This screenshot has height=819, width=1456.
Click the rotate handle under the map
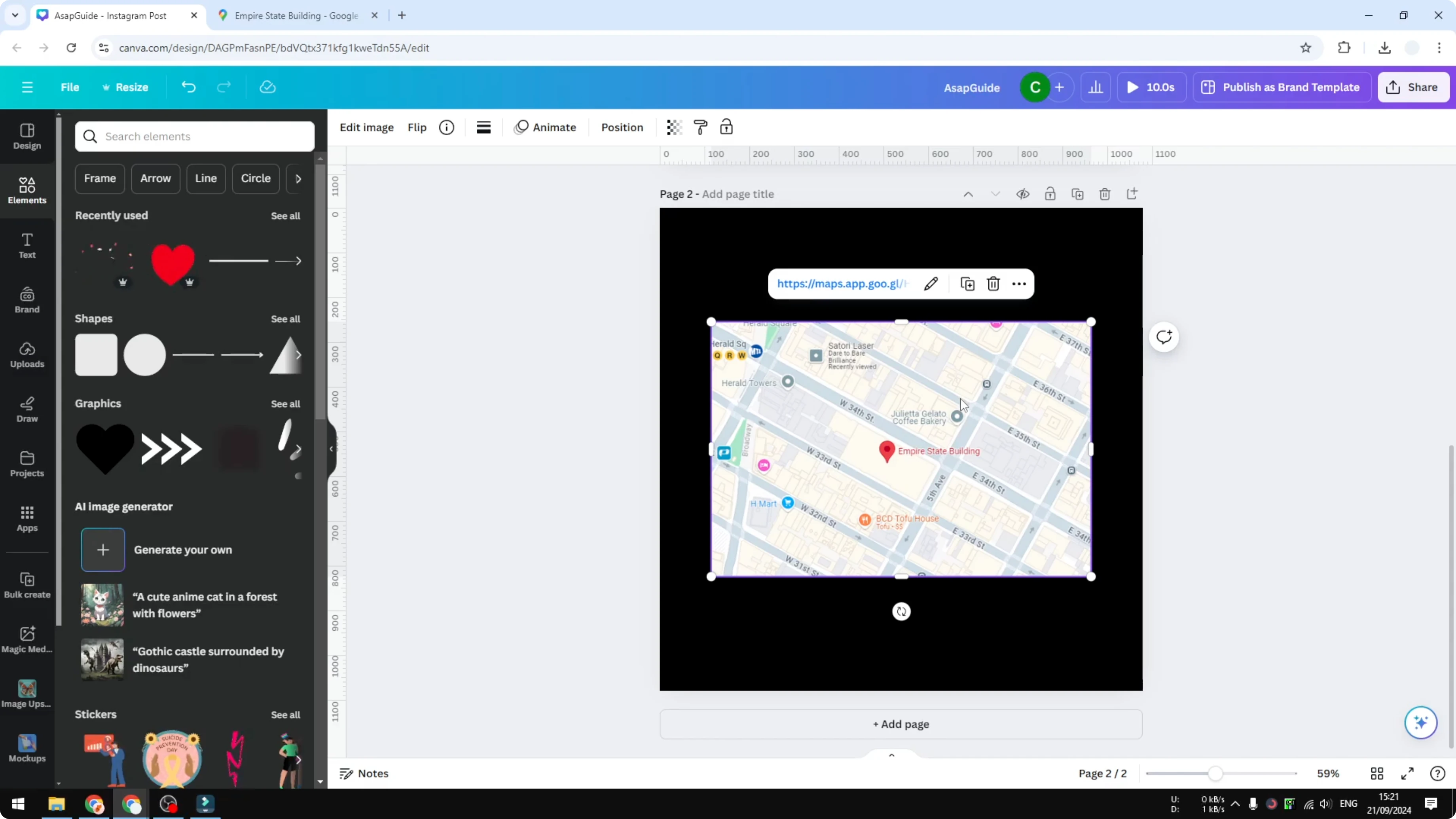902,612
